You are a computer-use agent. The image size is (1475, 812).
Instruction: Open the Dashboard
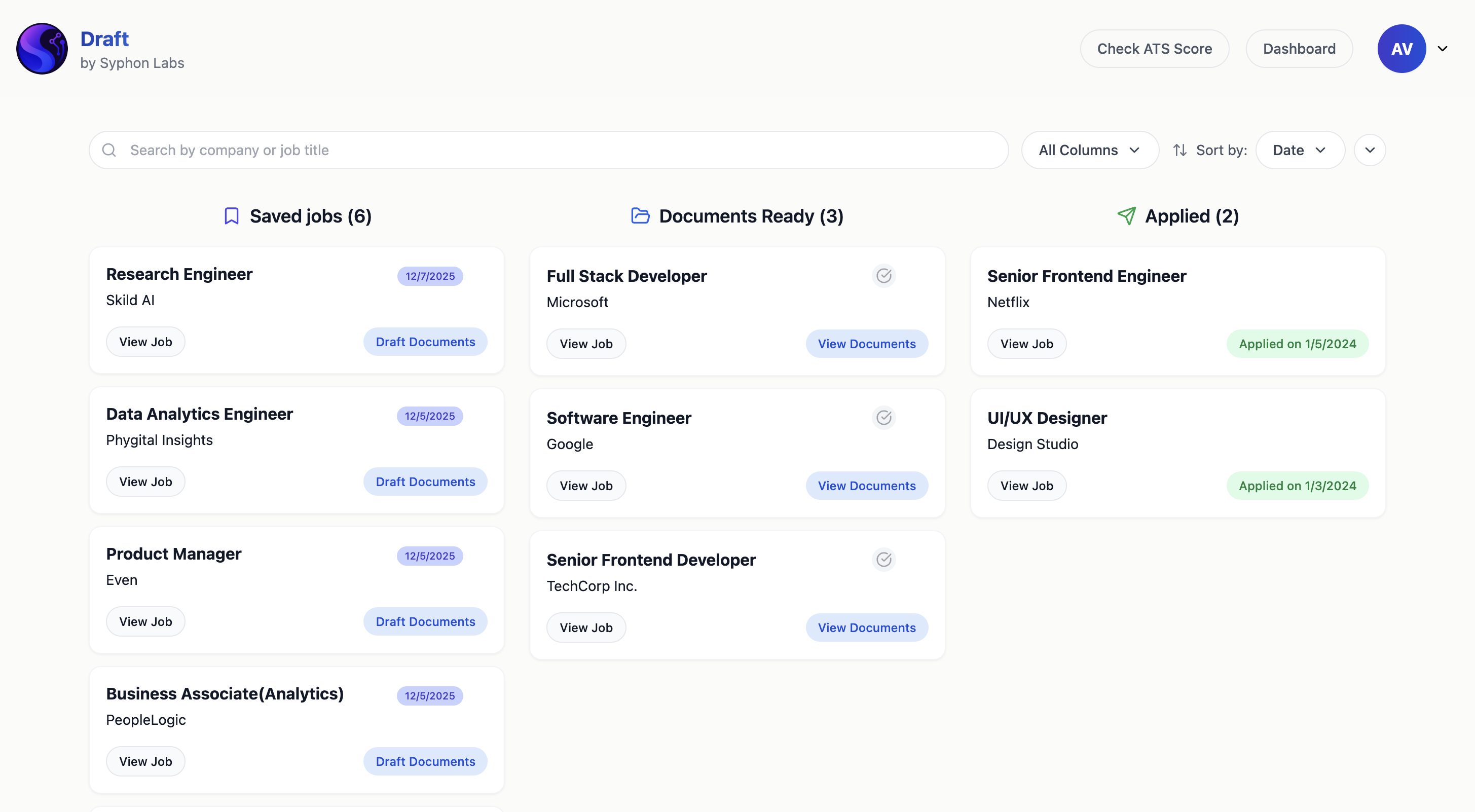tap(1299, 49)
